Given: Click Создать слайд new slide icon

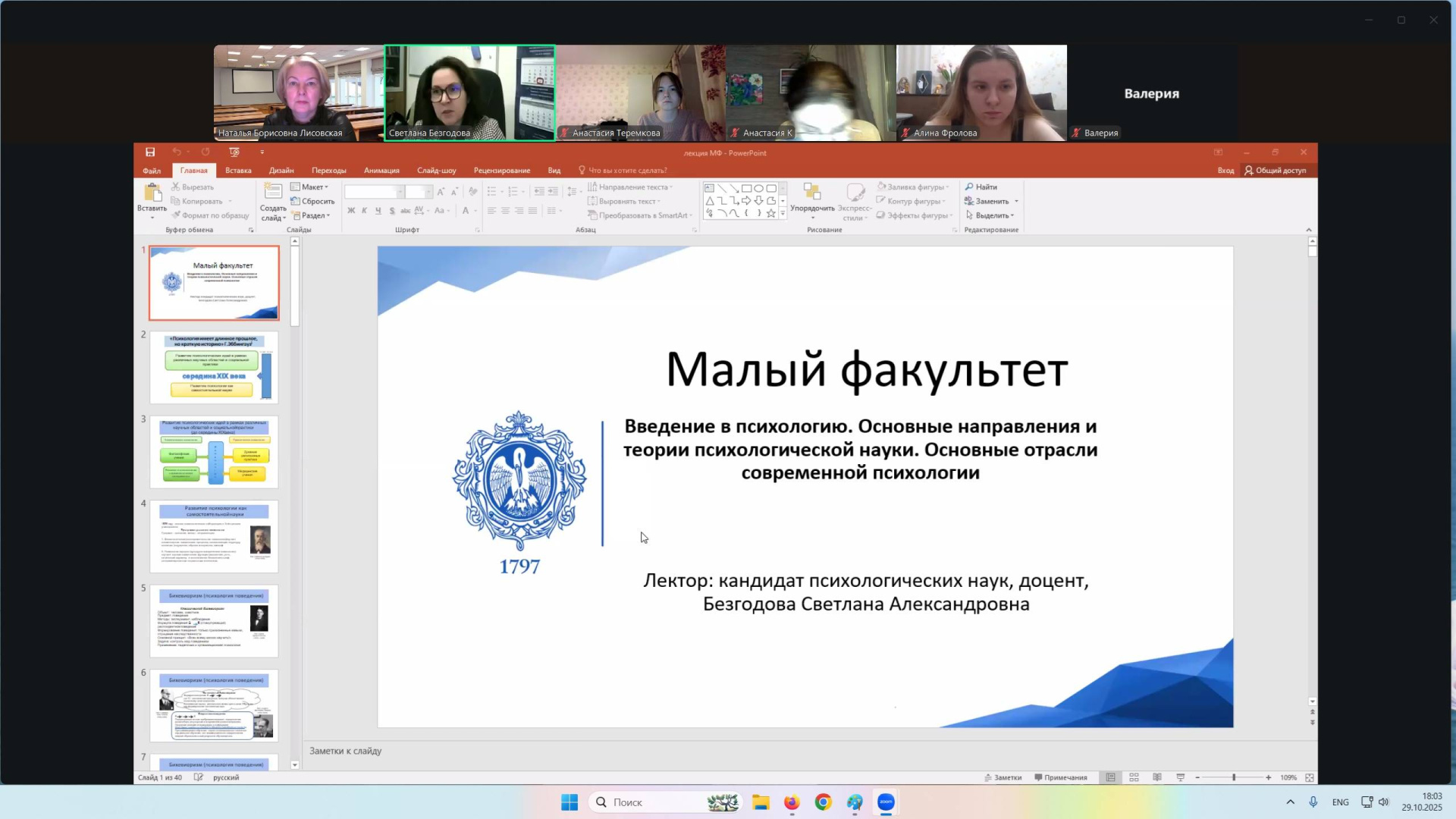Looking at the screenshot, I should click(x=273, y=192).
